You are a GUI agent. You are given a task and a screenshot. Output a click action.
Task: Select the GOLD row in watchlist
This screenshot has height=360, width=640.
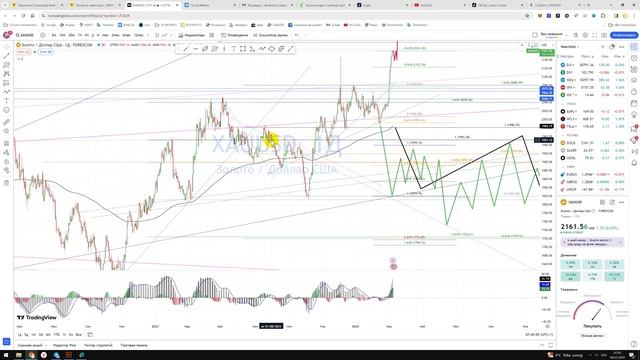[593, 143]
